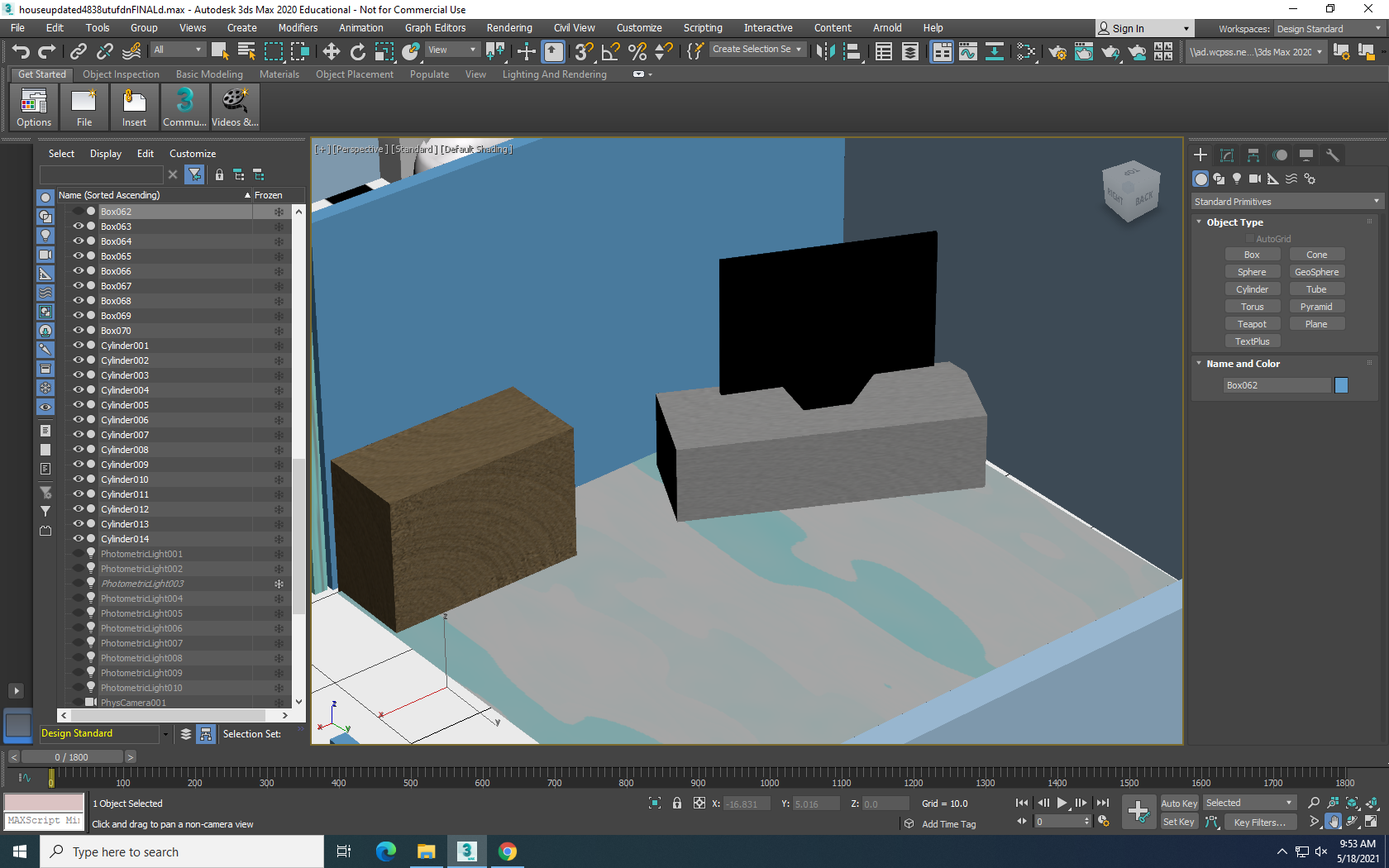Open Select by Name dialog icon

click(x=246, y=51)
